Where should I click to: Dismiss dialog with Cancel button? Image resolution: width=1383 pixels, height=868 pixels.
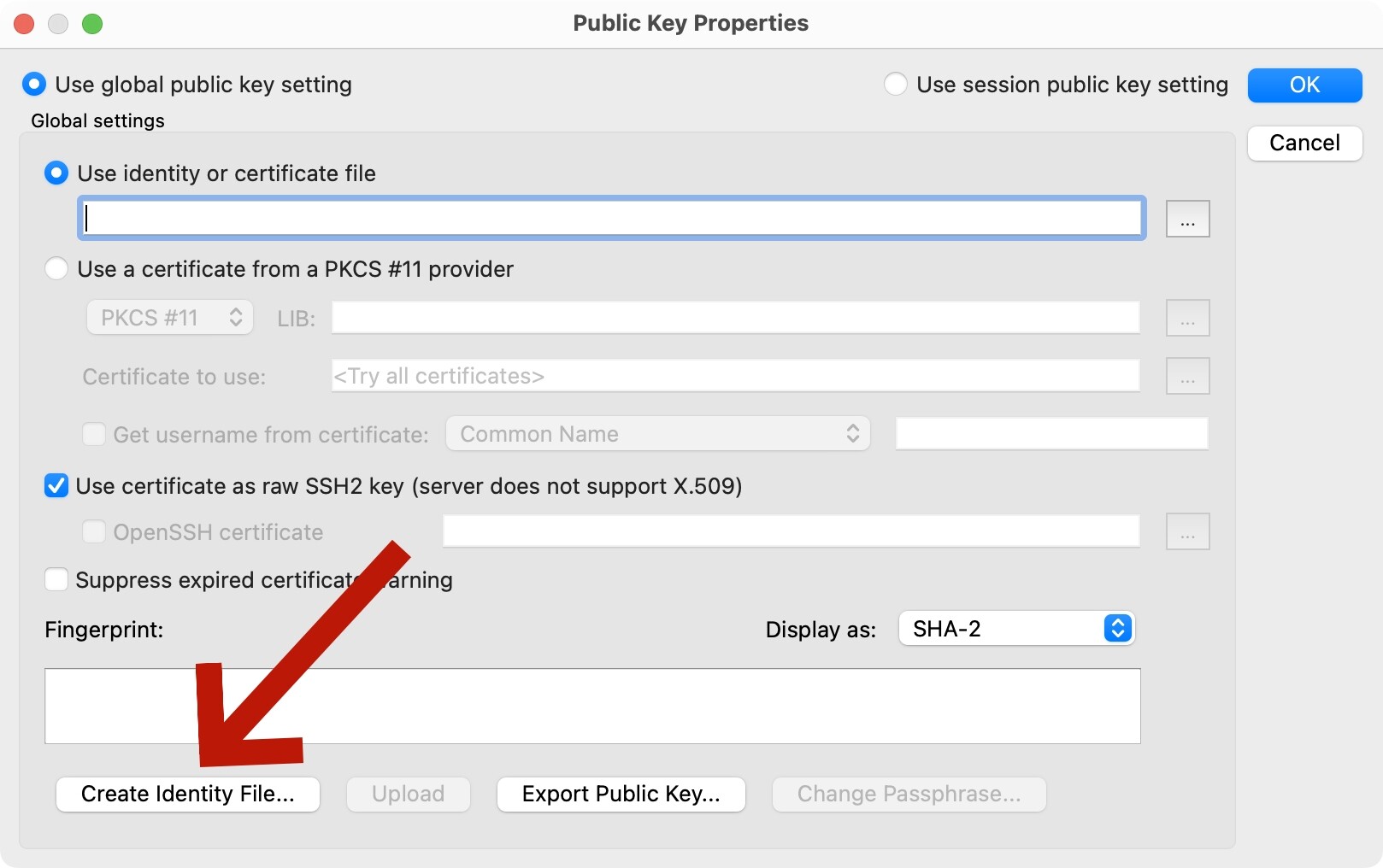[x=1304, y=144]
